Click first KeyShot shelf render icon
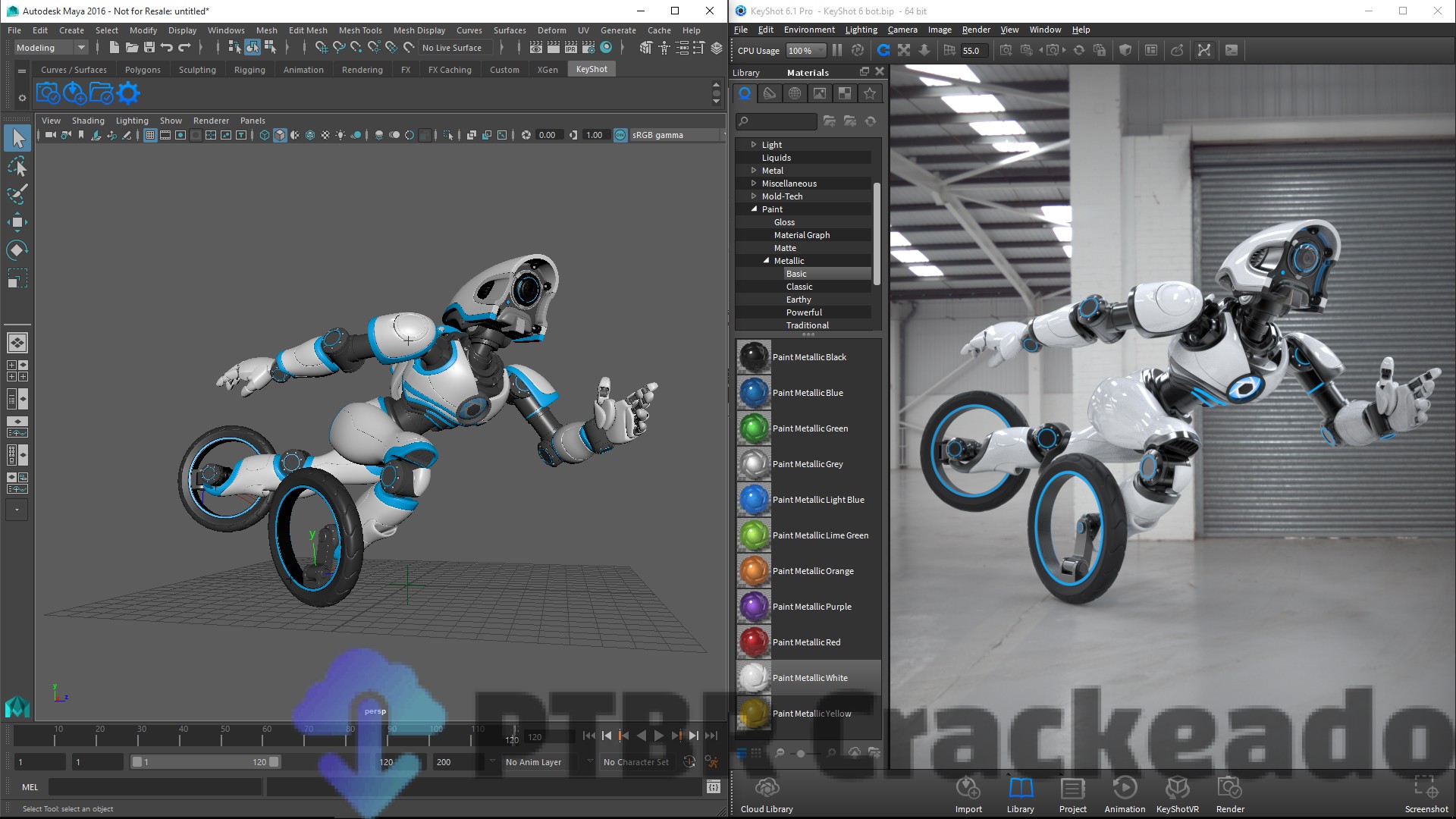The height and width of the screenshot is (819, 1456). [x=48, y=93]
